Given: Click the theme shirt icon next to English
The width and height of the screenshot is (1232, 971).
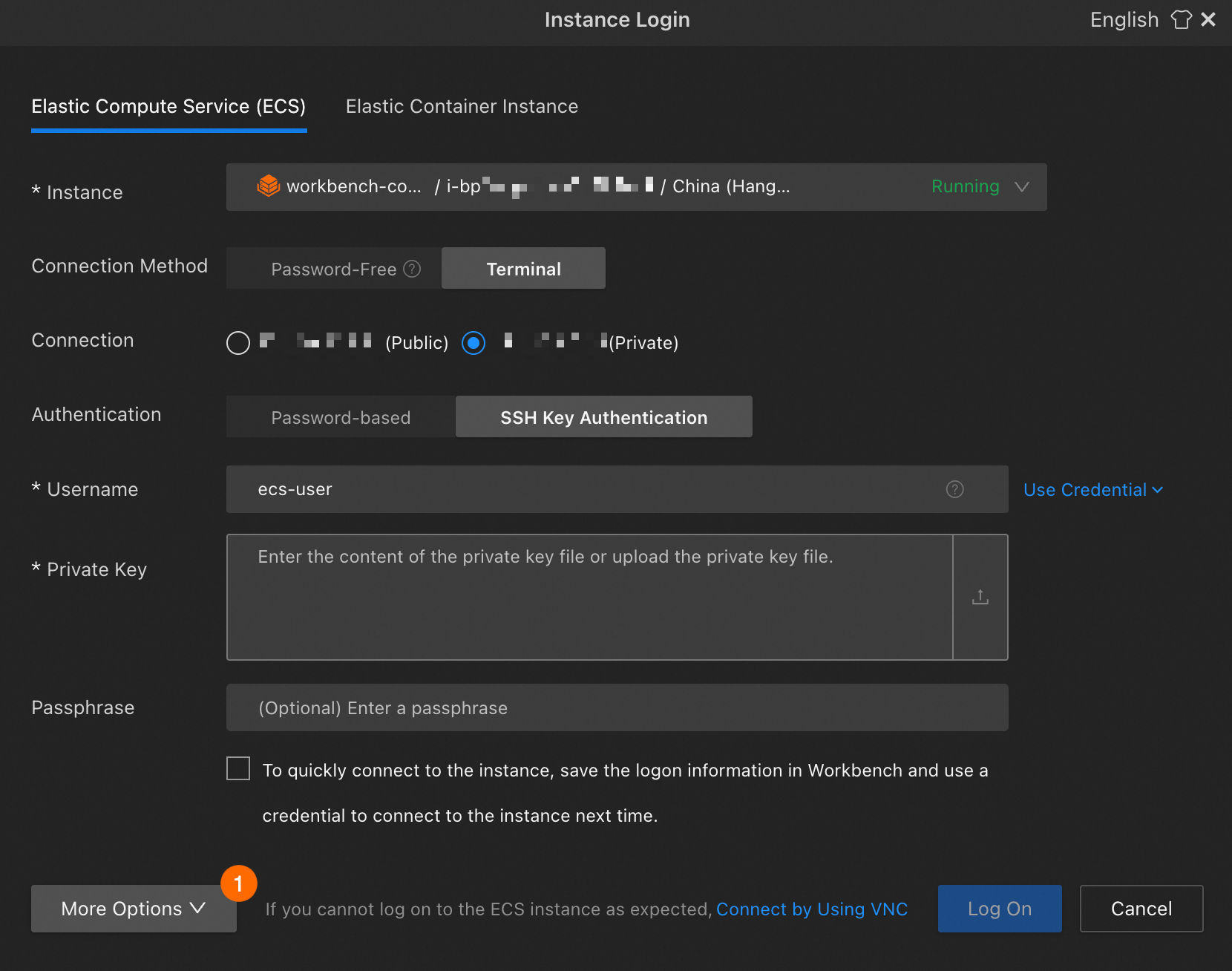Looking at the screenshot, I should pyautogui.click(x=1181, y=19).
